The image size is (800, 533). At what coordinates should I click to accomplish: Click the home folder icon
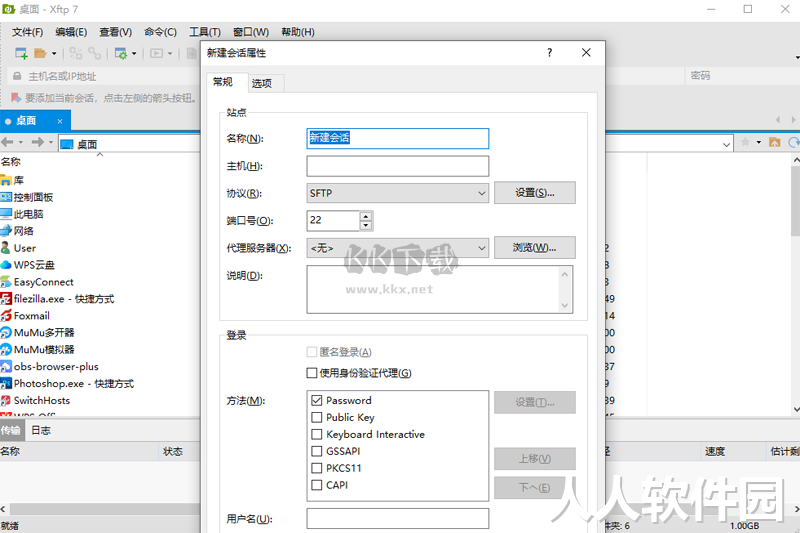pyautogui.click(x=774, y=142)
